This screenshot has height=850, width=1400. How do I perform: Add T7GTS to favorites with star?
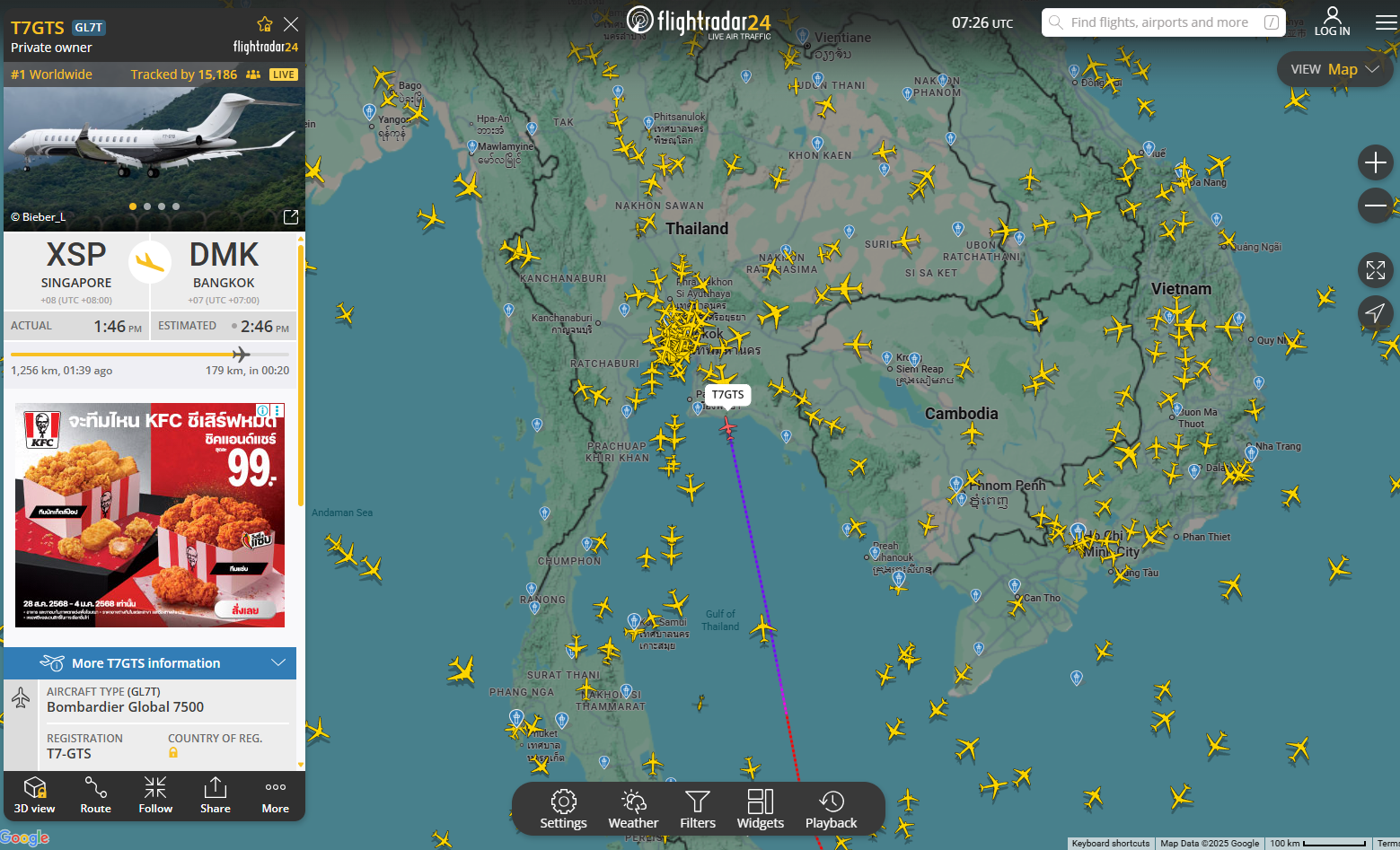[264, 24]
